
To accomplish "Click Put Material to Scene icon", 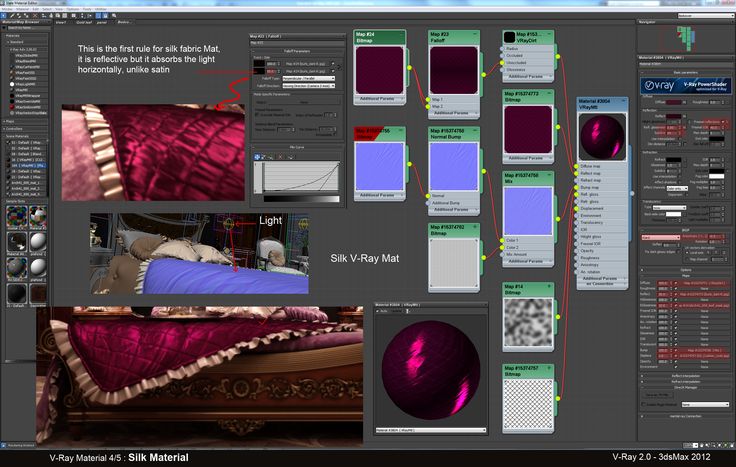I will click(19, 15).
